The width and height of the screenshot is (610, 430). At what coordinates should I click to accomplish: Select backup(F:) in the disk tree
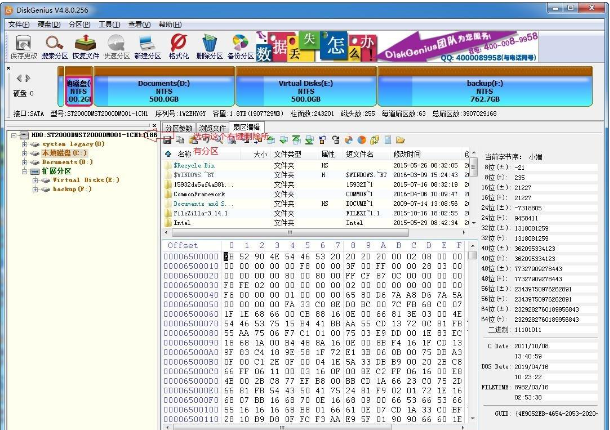tap(72, 189)
